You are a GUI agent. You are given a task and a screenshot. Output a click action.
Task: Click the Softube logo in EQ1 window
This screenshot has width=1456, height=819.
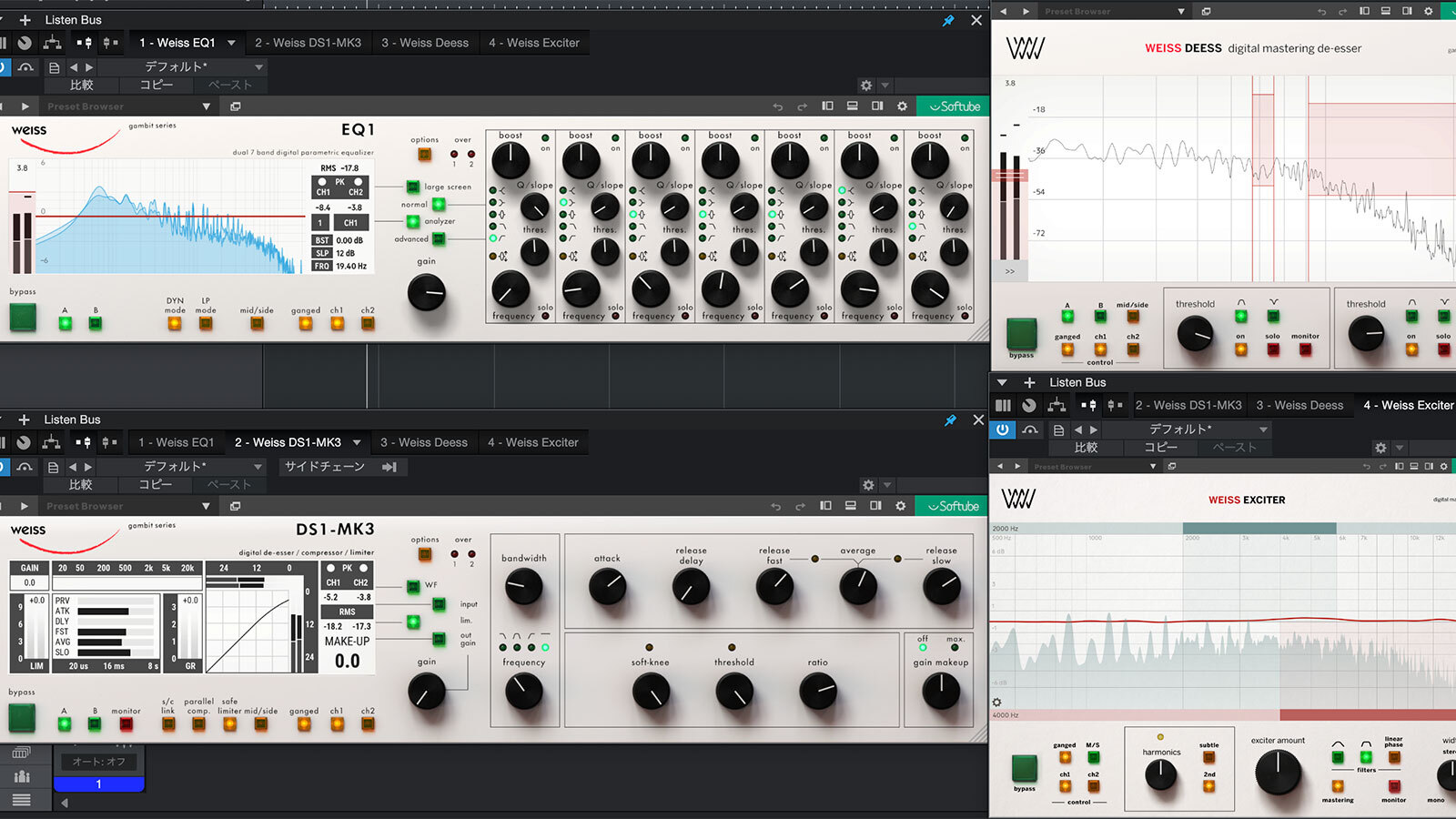(954, 106)
